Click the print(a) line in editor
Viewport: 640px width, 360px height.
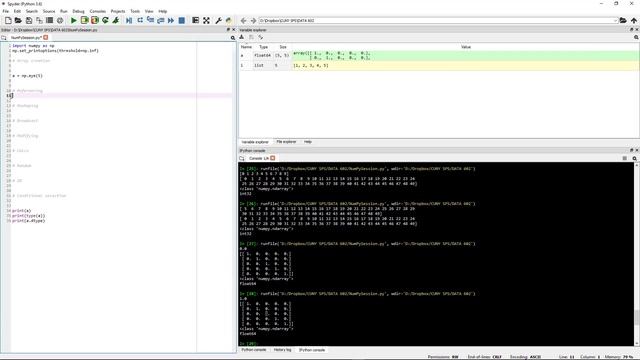(22, 211)
